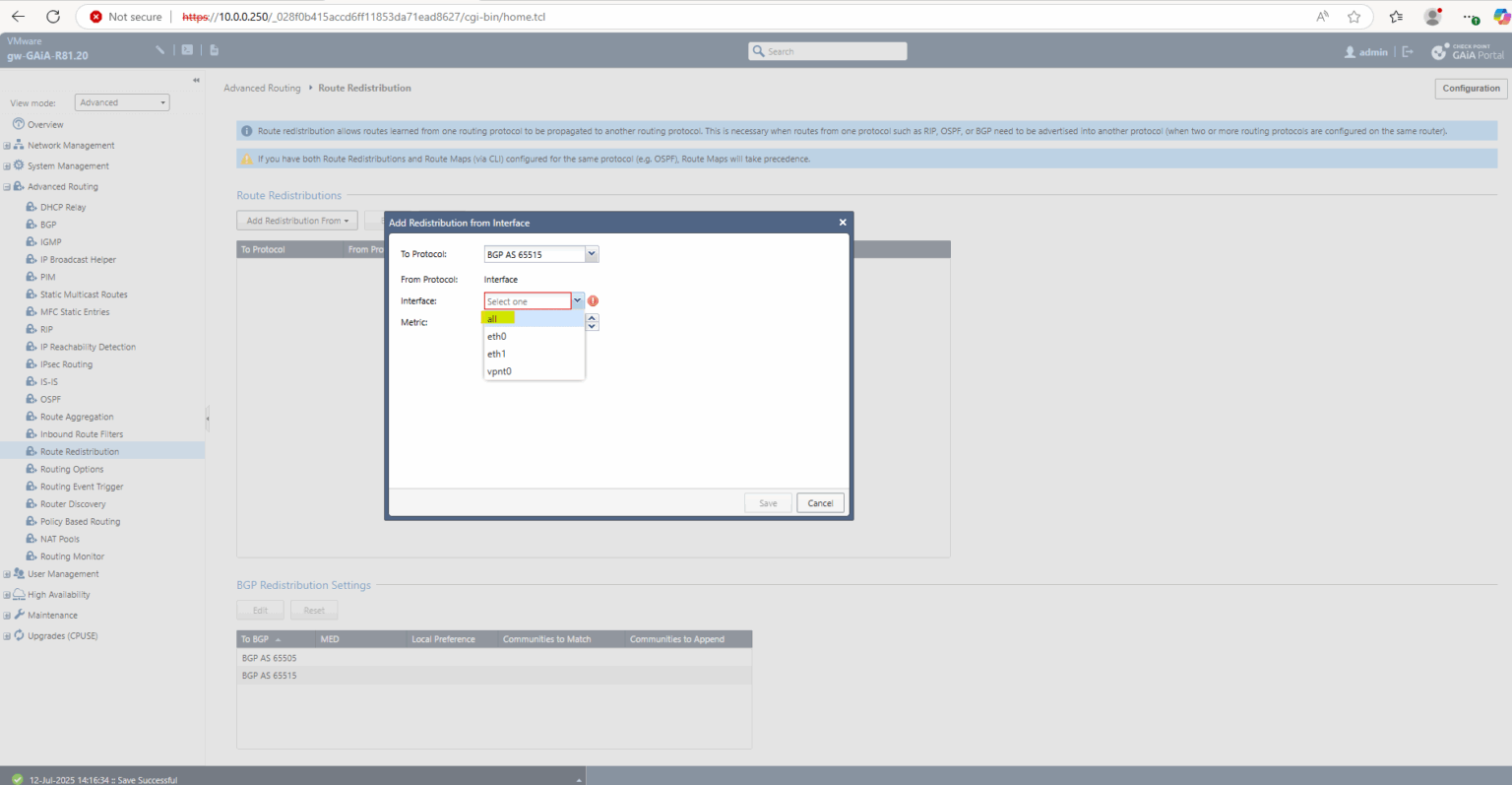The height and width of the screenshot is (785, 1512).
Task: Open BGP in the navigation tree
Action: (48, 225)
